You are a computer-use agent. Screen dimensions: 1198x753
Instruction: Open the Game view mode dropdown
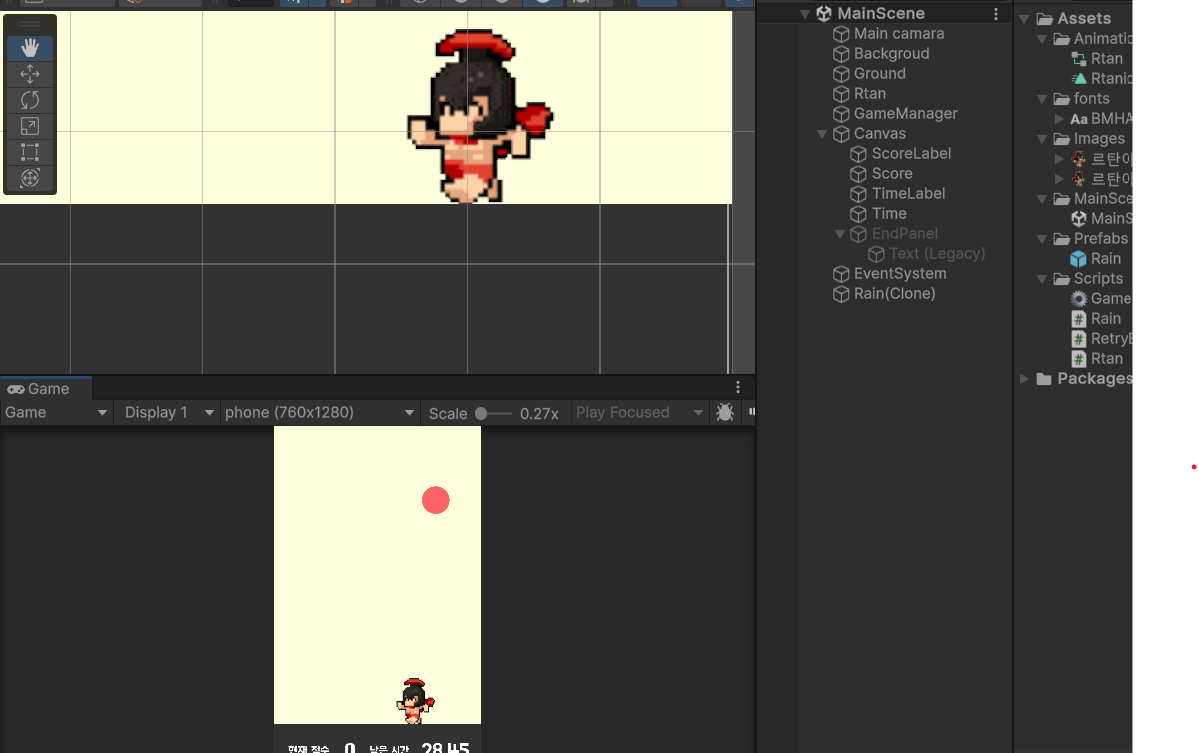(56, 412)
